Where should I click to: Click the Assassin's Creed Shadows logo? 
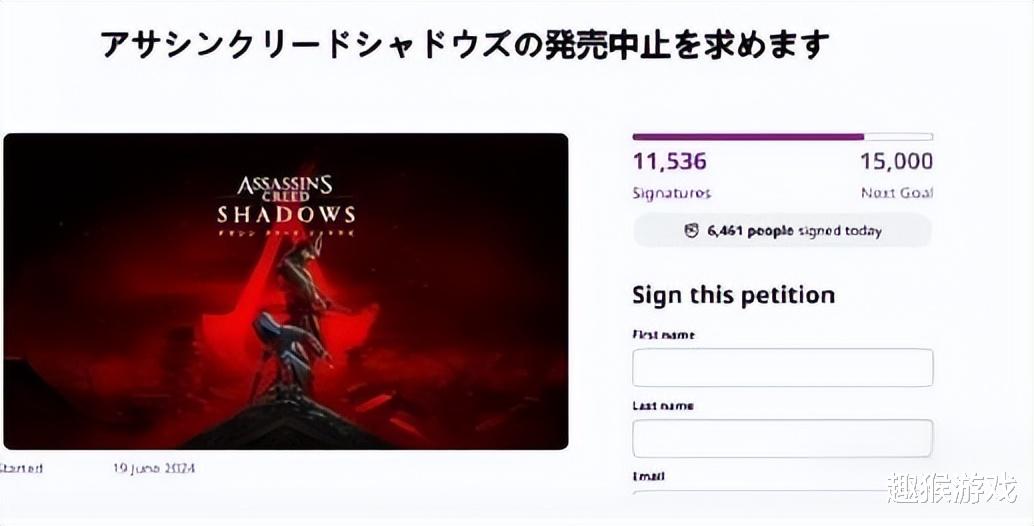(x=286, y=202)
